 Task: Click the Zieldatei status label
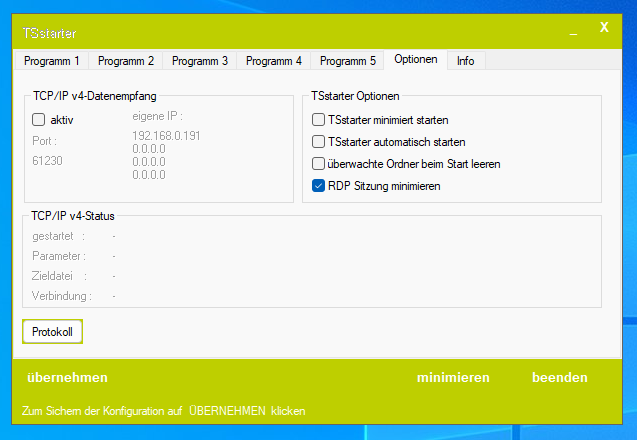(x=59, y=276)
